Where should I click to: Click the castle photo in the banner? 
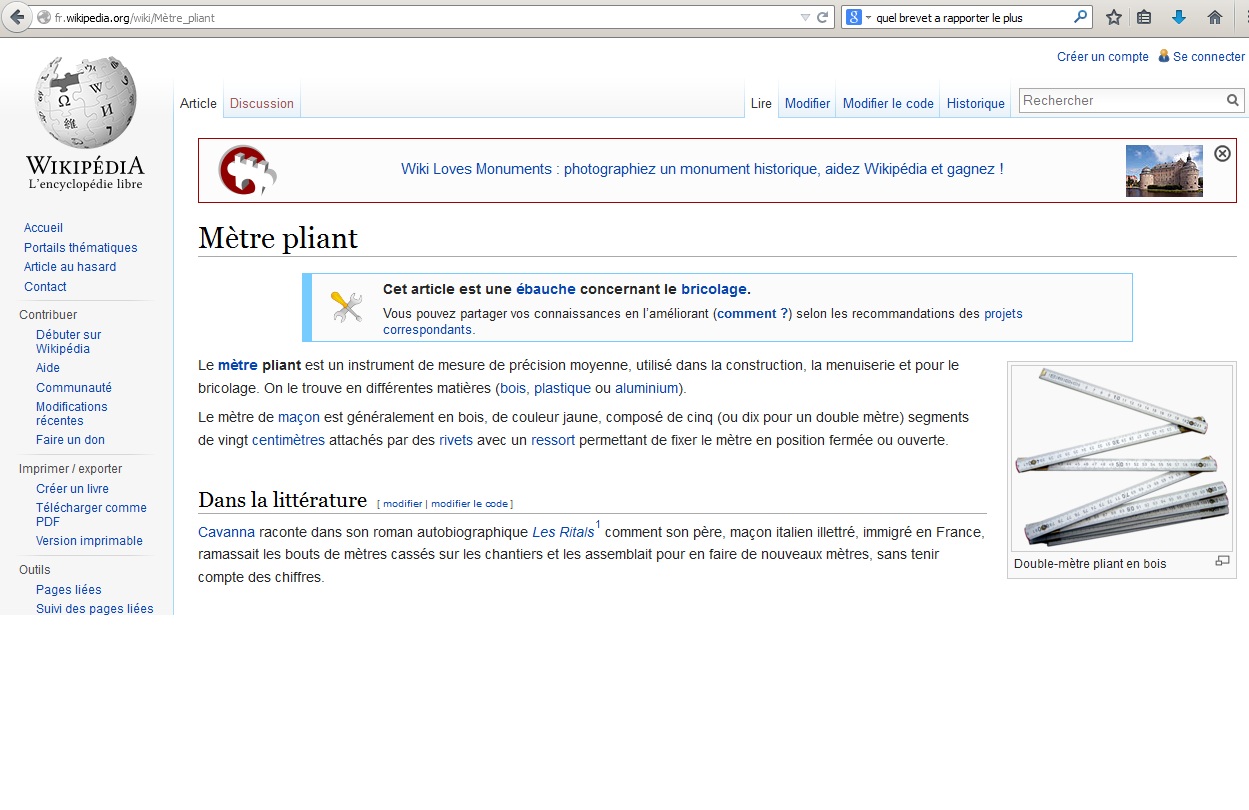pos(1164,171)
